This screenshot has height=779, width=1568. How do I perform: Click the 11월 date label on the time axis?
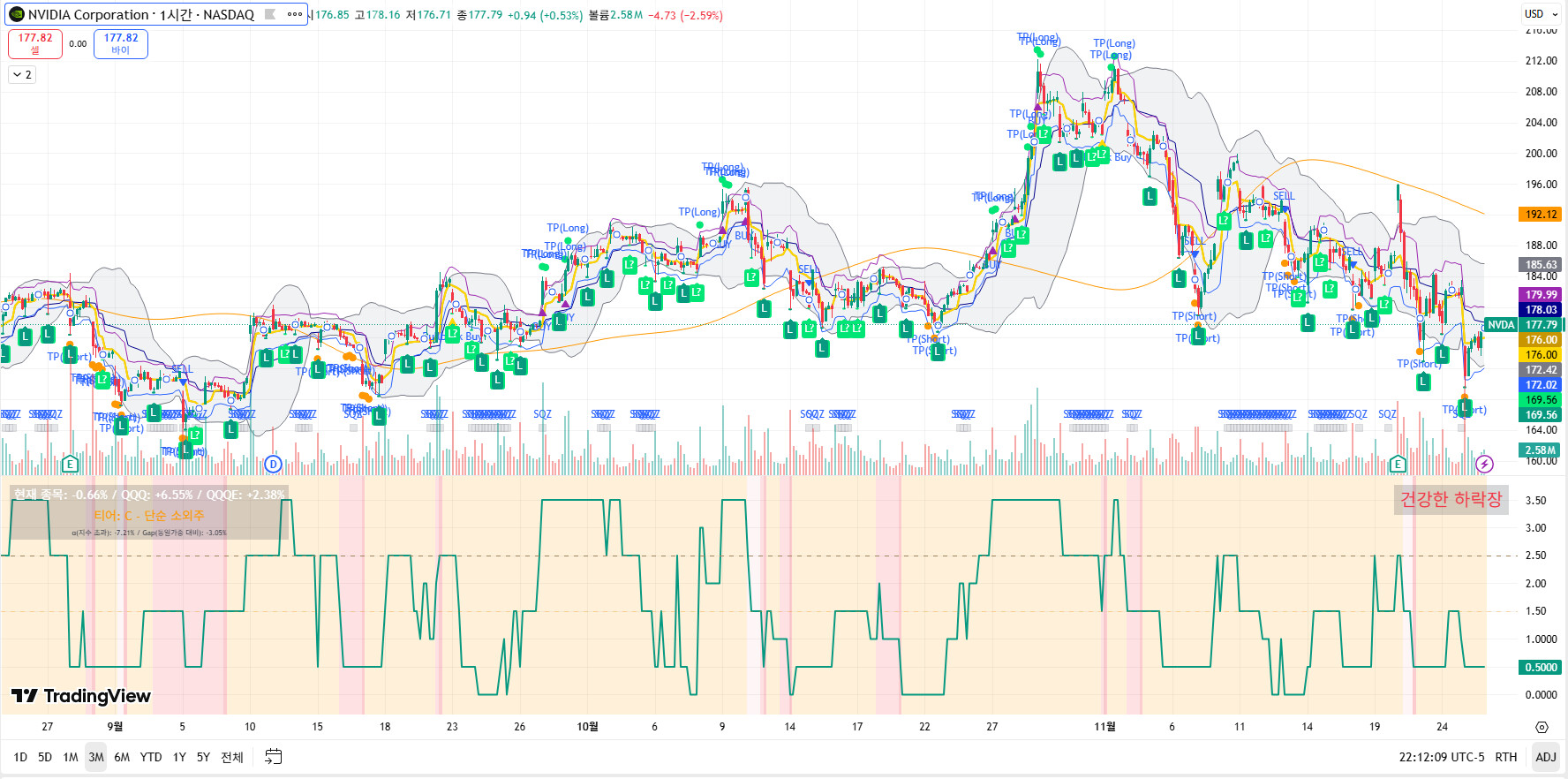pos(1104,727)
